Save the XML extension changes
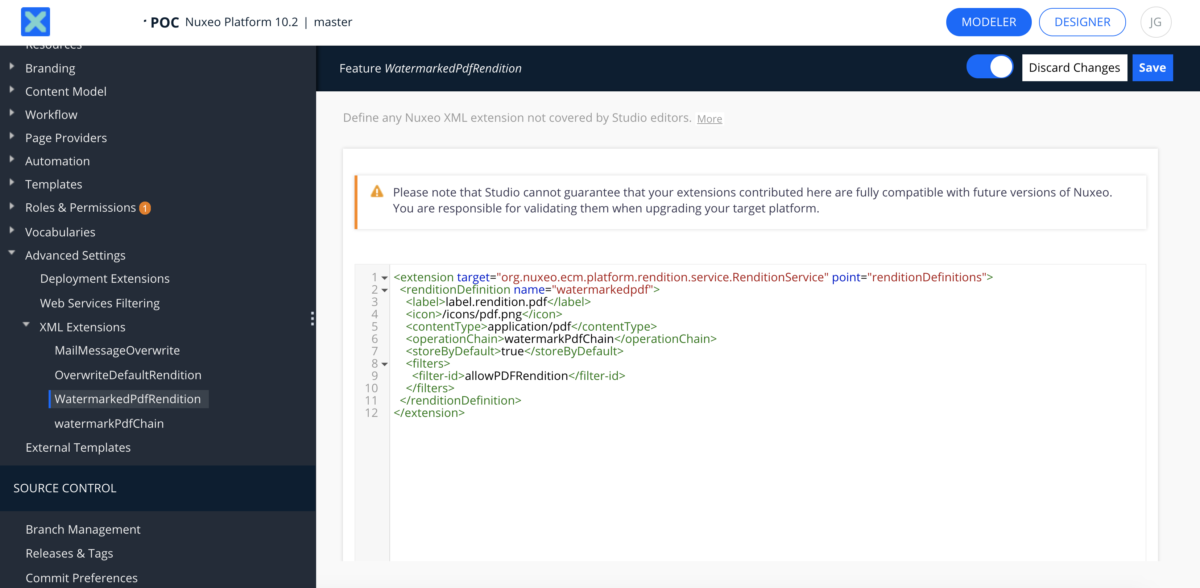The height and width of the screenshot is (588, 1200). (x=1152, y=67)
